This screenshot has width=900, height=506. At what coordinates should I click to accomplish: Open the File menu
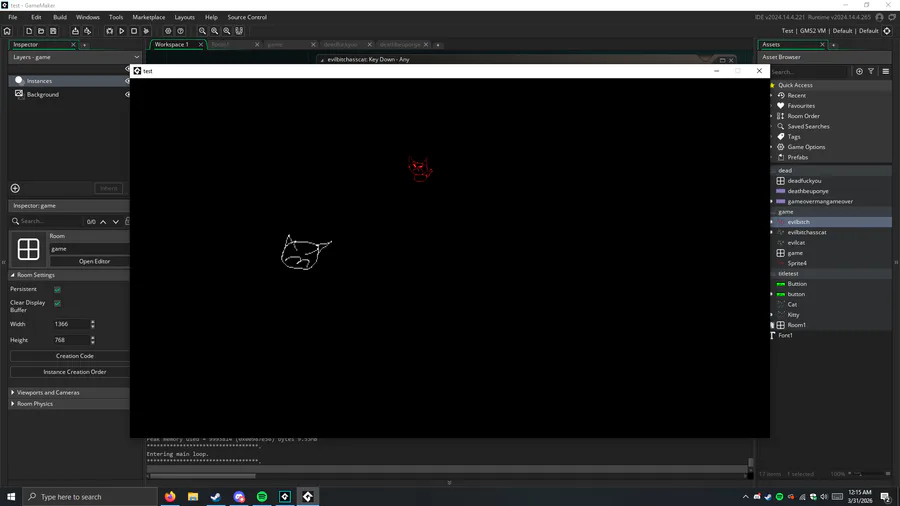click(x=13, y=17)
